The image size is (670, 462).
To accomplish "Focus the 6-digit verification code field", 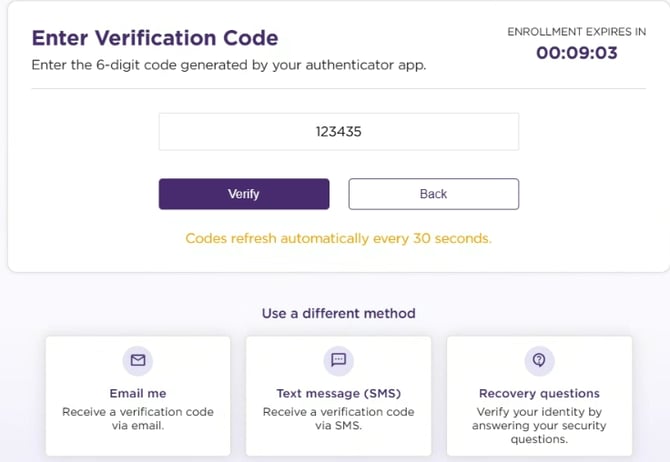I will [x=338, y=131].
